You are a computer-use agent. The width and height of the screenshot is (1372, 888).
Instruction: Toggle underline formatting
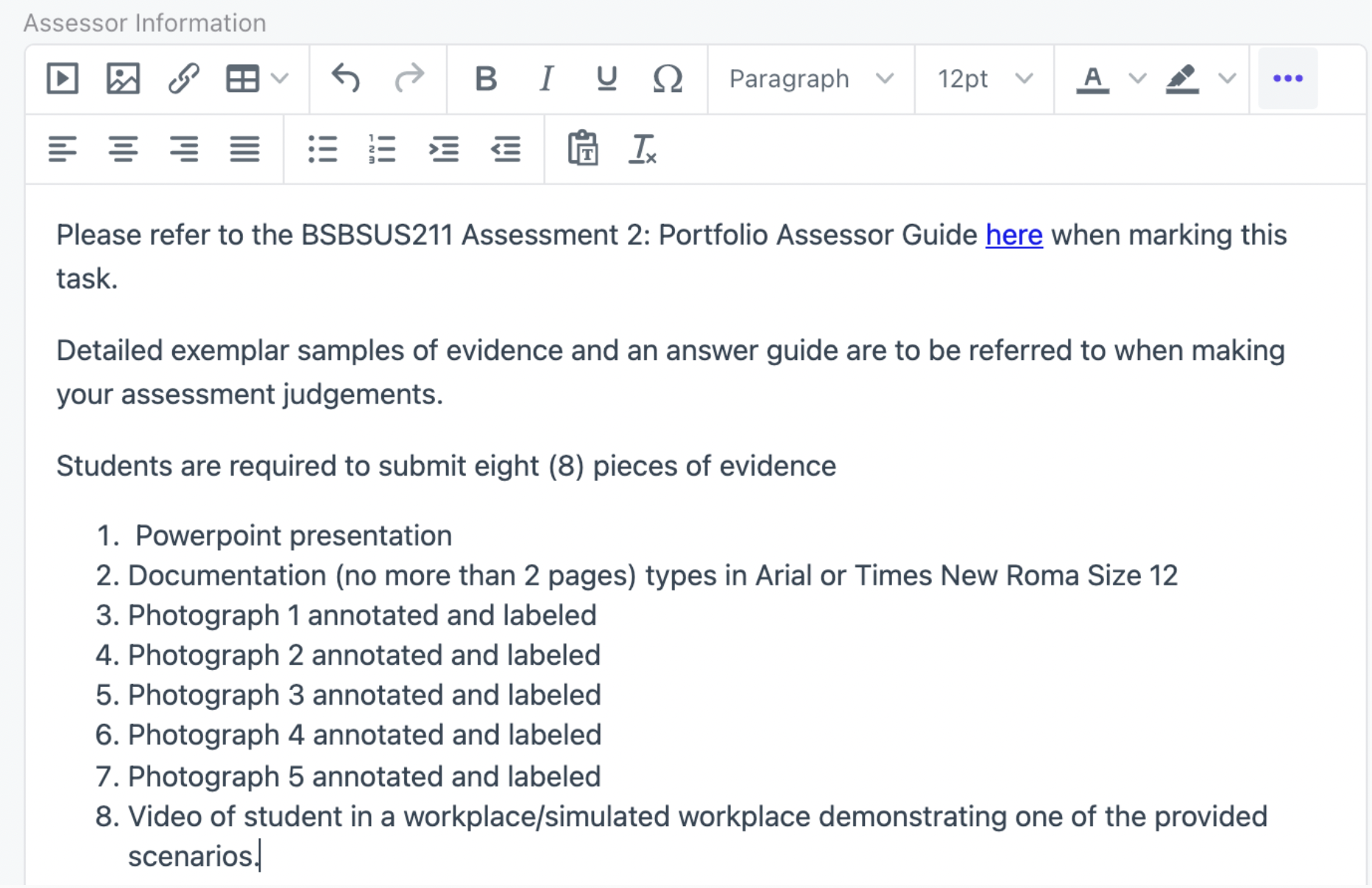coord(607,79)
